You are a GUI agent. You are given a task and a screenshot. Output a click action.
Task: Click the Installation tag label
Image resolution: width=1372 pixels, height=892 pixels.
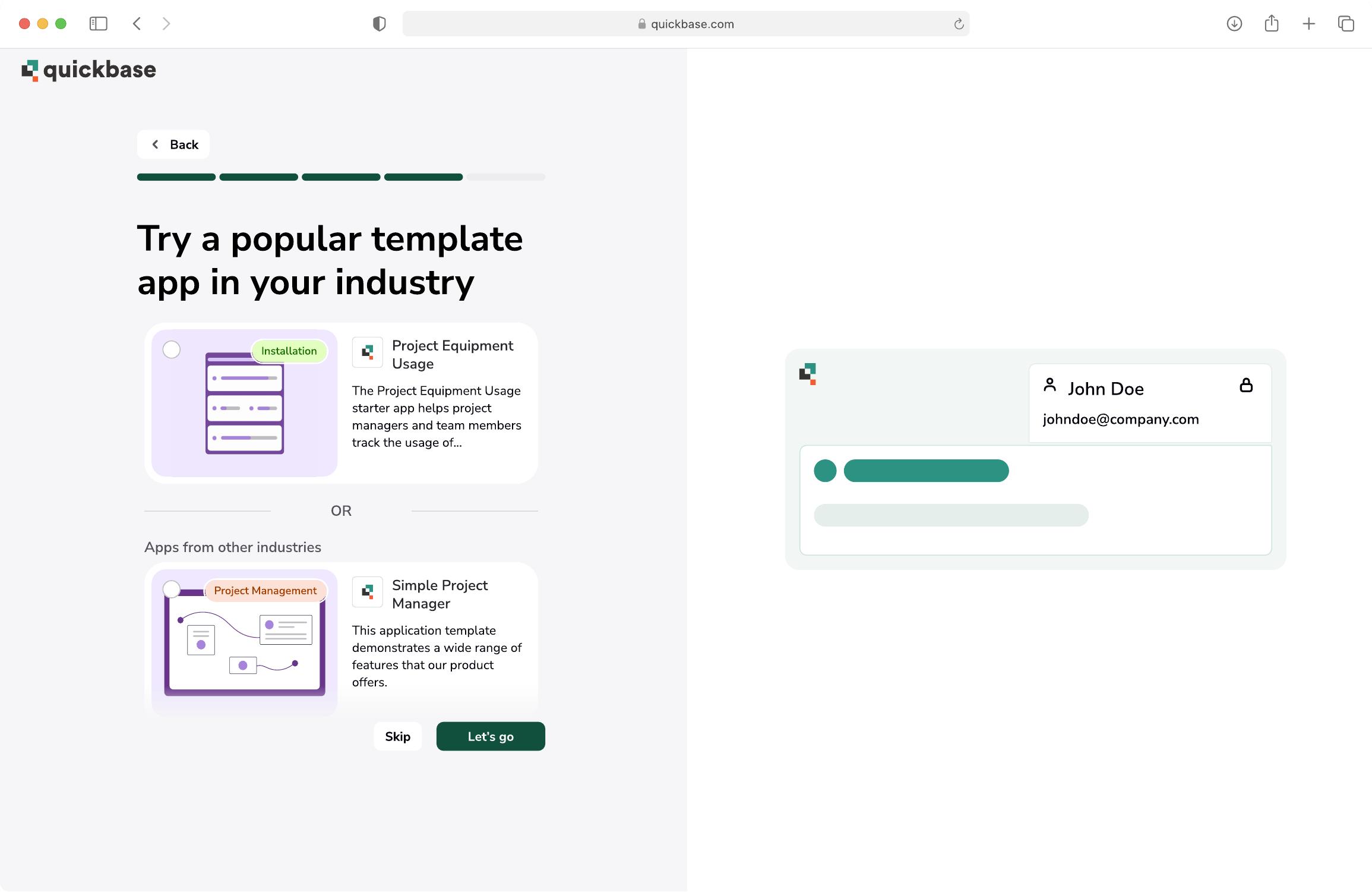[289, 351]
